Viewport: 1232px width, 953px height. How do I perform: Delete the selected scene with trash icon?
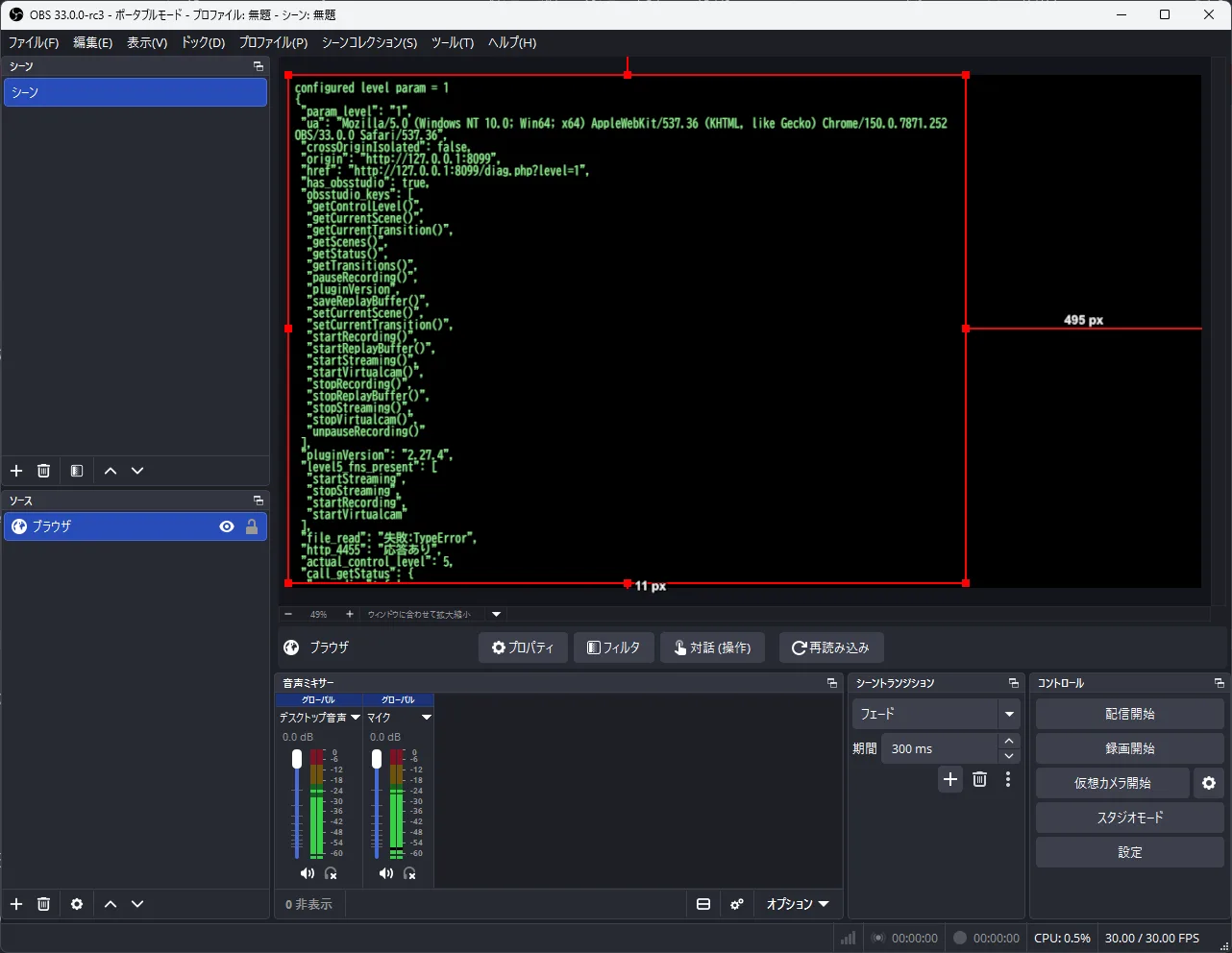coord(43,471)
